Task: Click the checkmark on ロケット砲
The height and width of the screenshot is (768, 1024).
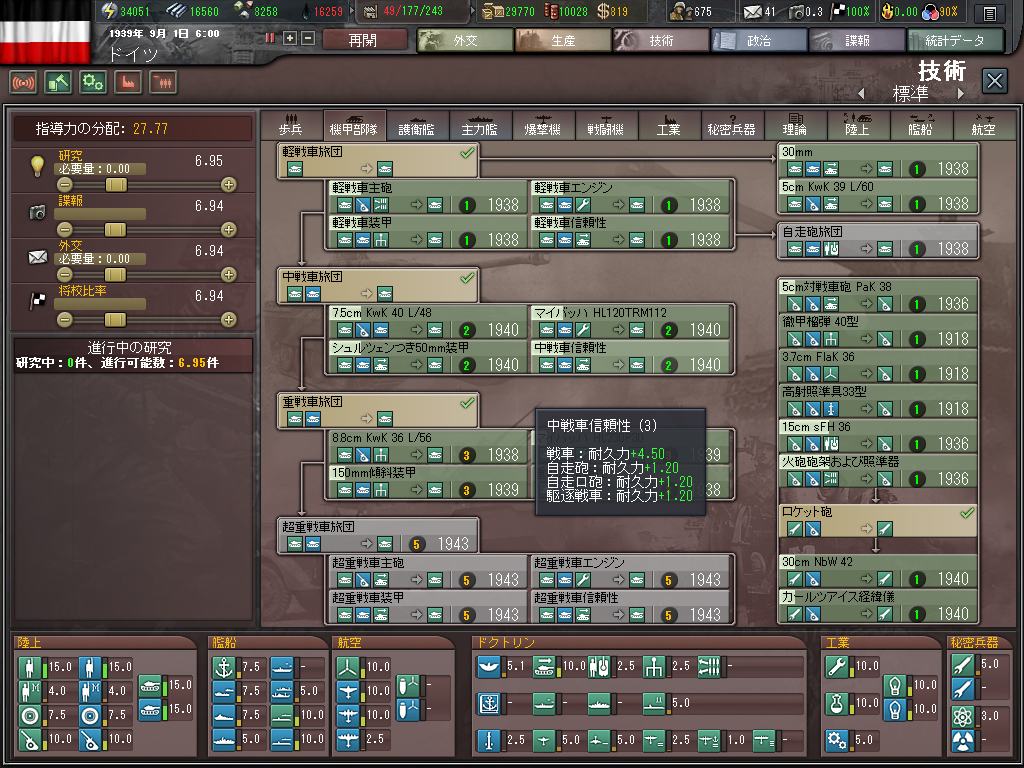Action: (967, 513)
